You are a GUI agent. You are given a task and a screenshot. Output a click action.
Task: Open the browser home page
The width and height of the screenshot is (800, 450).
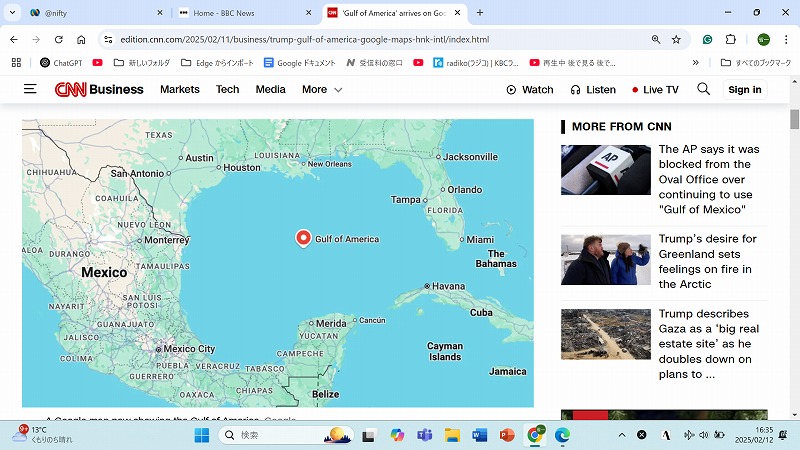click(x=81, y=39)
